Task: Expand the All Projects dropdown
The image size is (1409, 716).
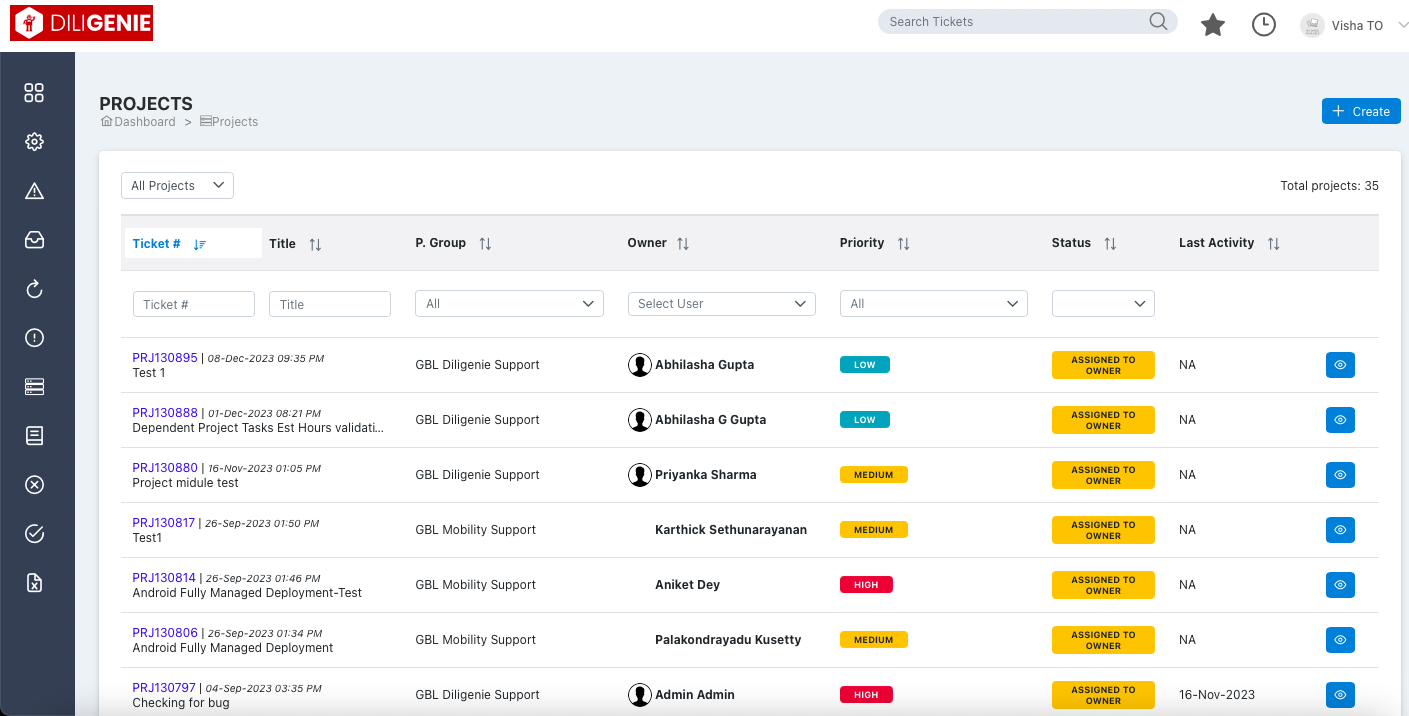Action: click(x=177, y=185)
